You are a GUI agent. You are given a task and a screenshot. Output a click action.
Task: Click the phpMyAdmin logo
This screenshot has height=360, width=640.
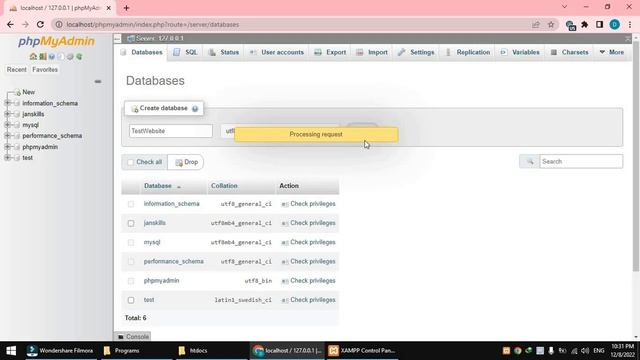(56, 41)
